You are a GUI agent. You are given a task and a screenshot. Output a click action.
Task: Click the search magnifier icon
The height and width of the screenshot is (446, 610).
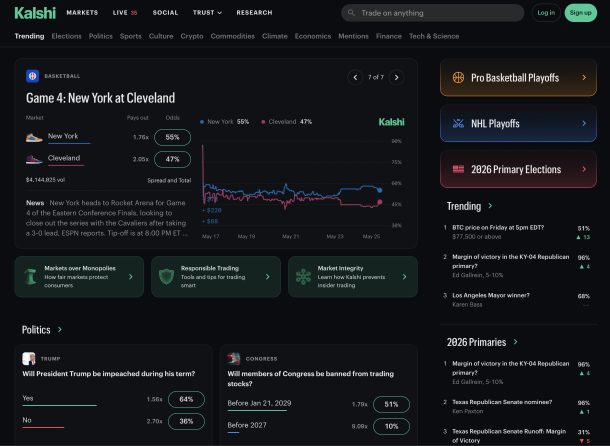pyautogui.click(x=351, y=13)
